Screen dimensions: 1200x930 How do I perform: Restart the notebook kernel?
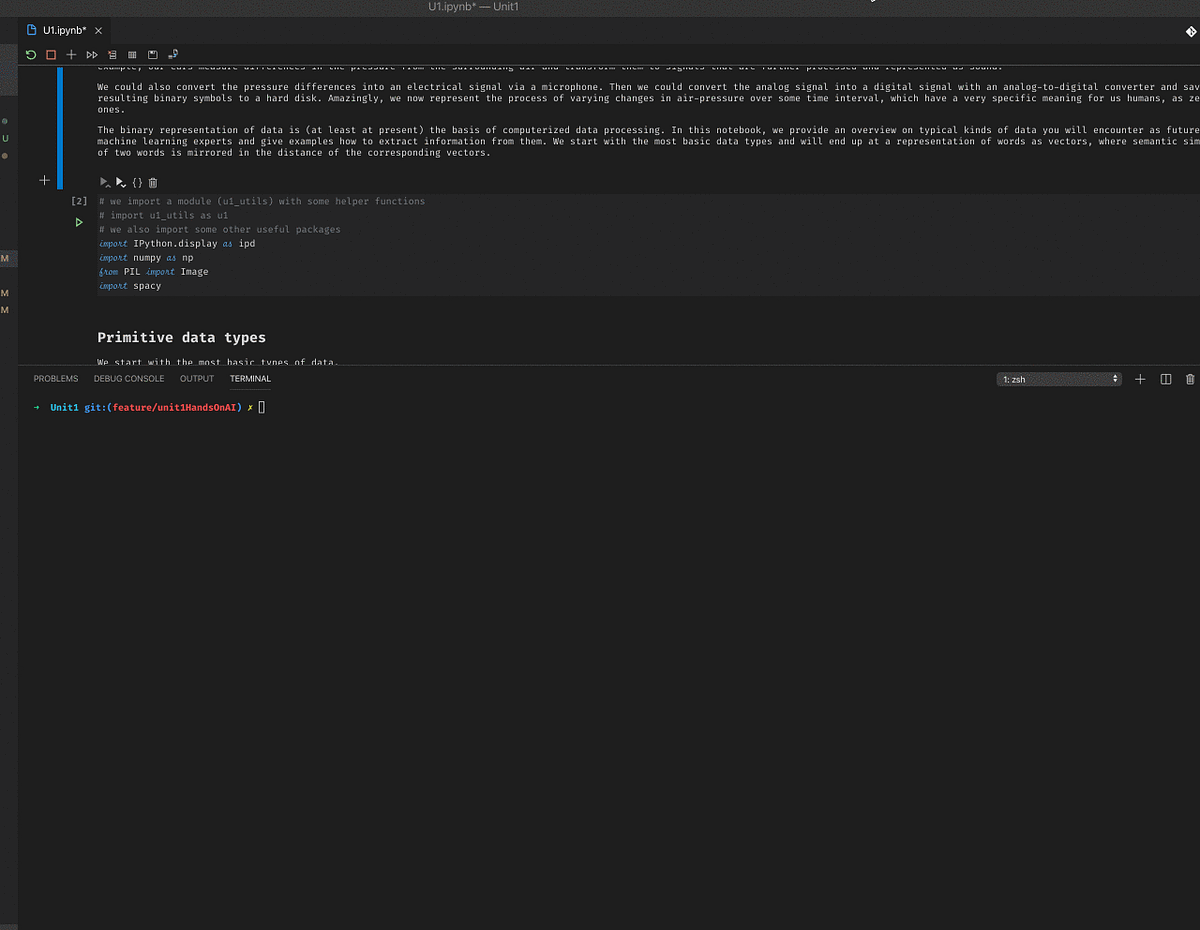[x=30, y=55]
